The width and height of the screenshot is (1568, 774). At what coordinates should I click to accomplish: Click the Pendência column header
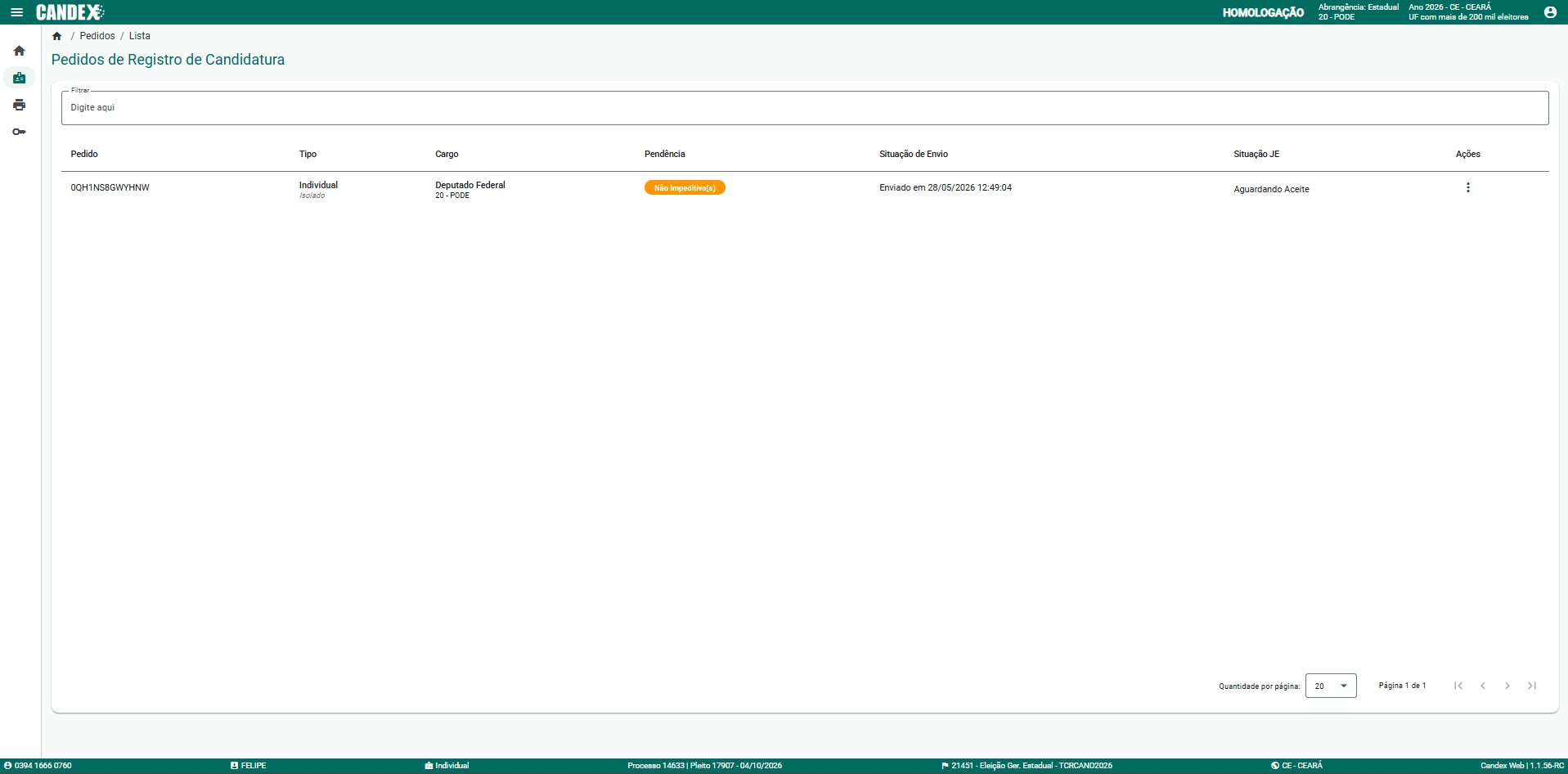point(665,154)
